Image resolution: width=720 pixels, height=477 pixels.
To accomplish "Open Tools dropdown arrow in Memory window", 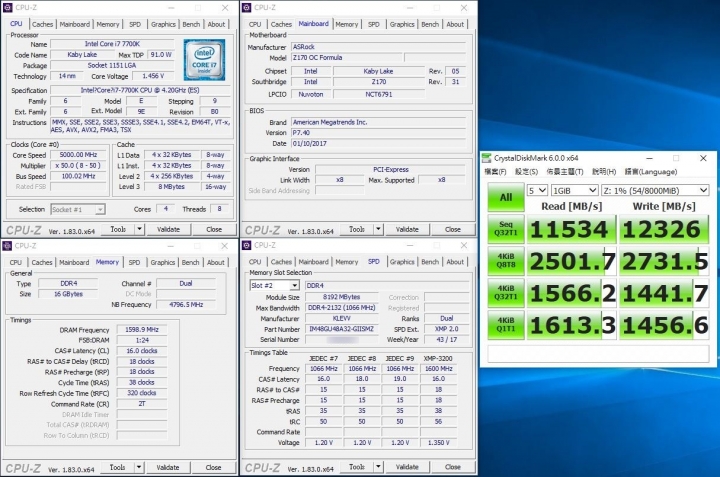I will pos(138,467).
